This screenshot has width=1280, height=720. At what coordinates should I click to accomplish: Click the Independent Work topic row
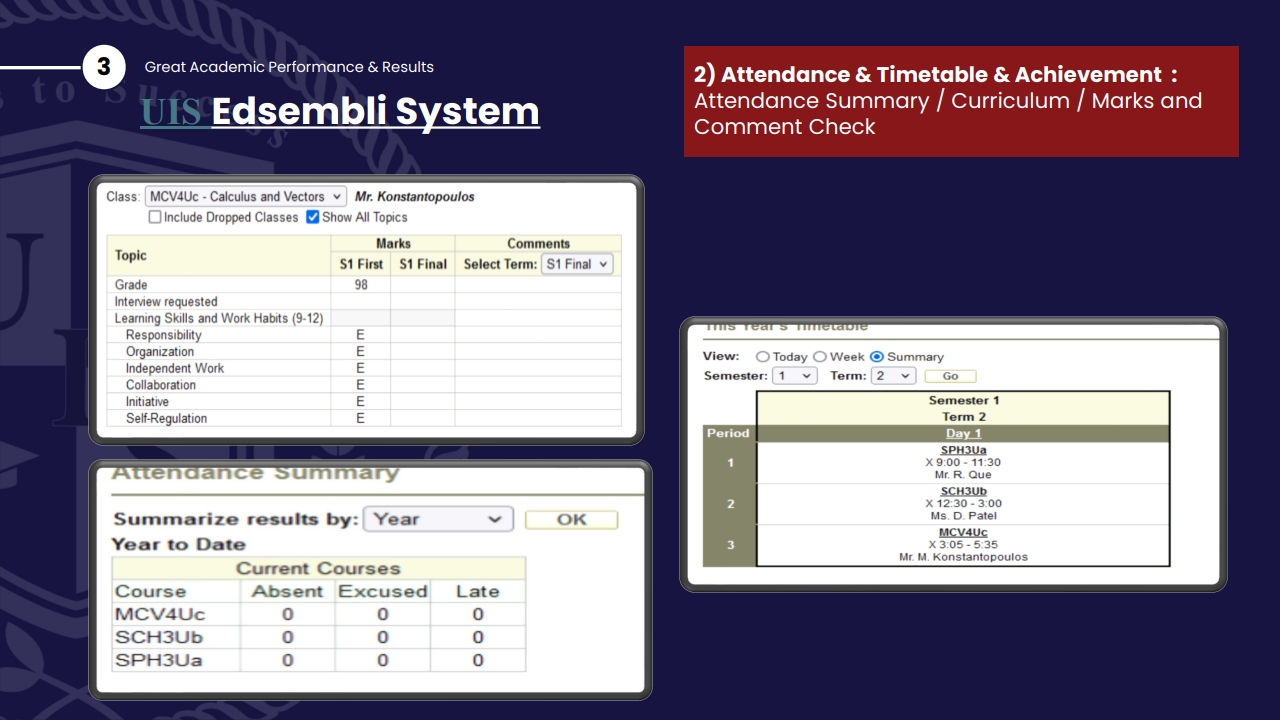pos(364,368)
